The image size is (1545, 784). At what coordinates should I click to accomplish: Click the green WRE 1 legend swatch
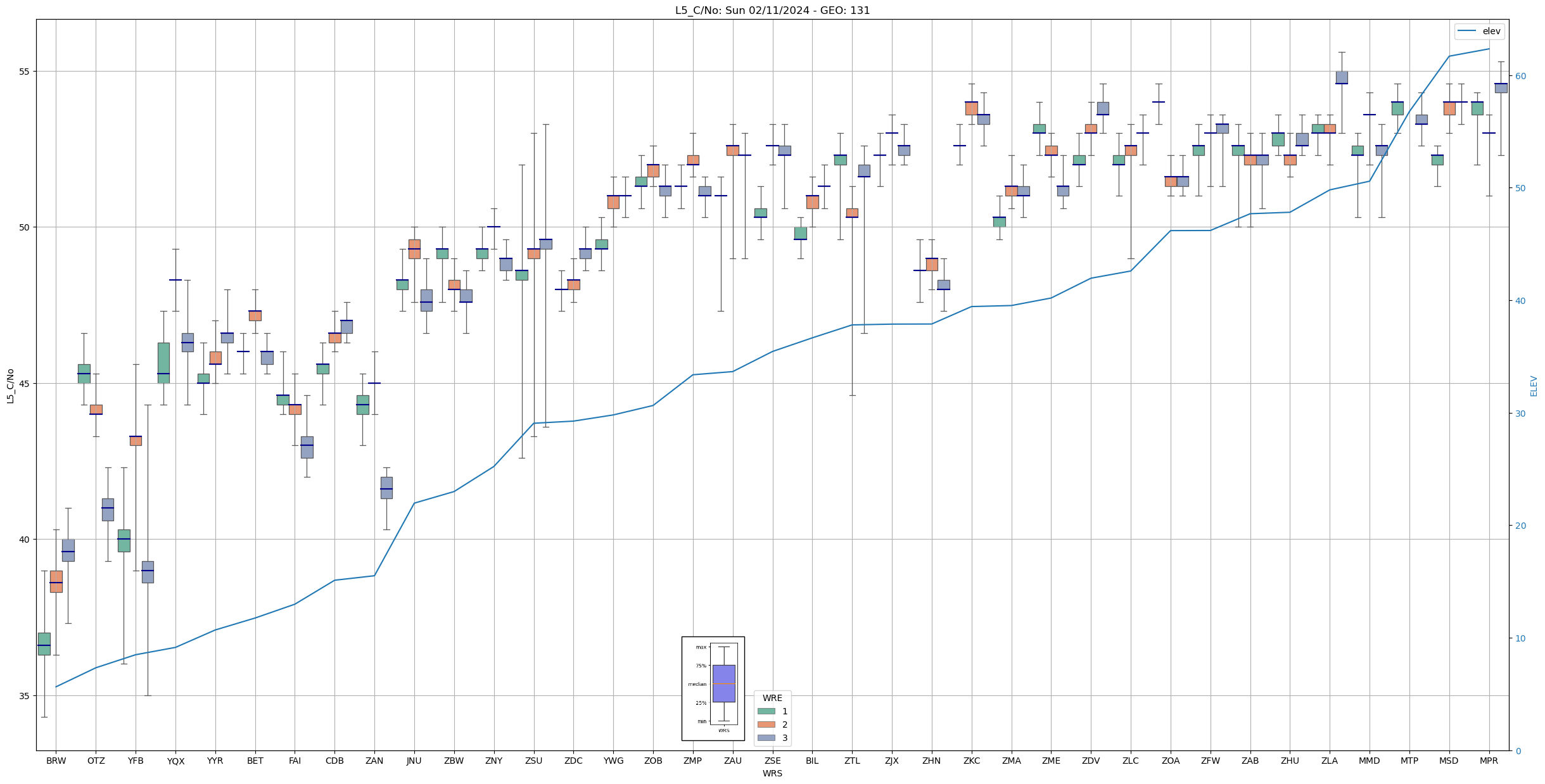[766, 711]
